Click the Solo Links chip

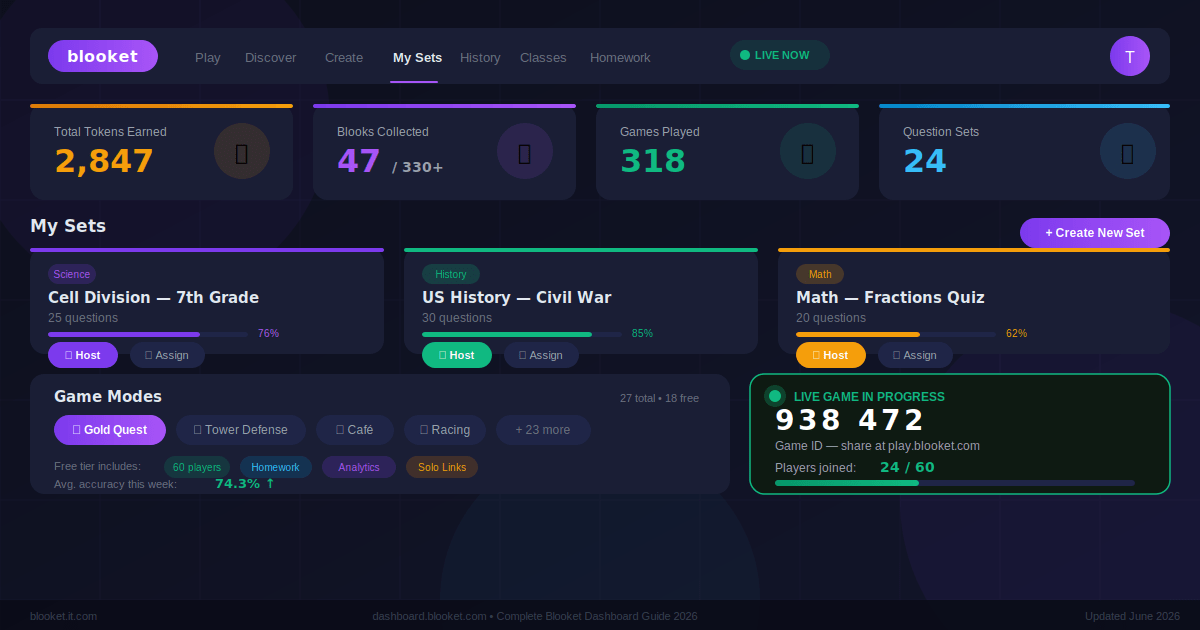[x=442, y=467]
